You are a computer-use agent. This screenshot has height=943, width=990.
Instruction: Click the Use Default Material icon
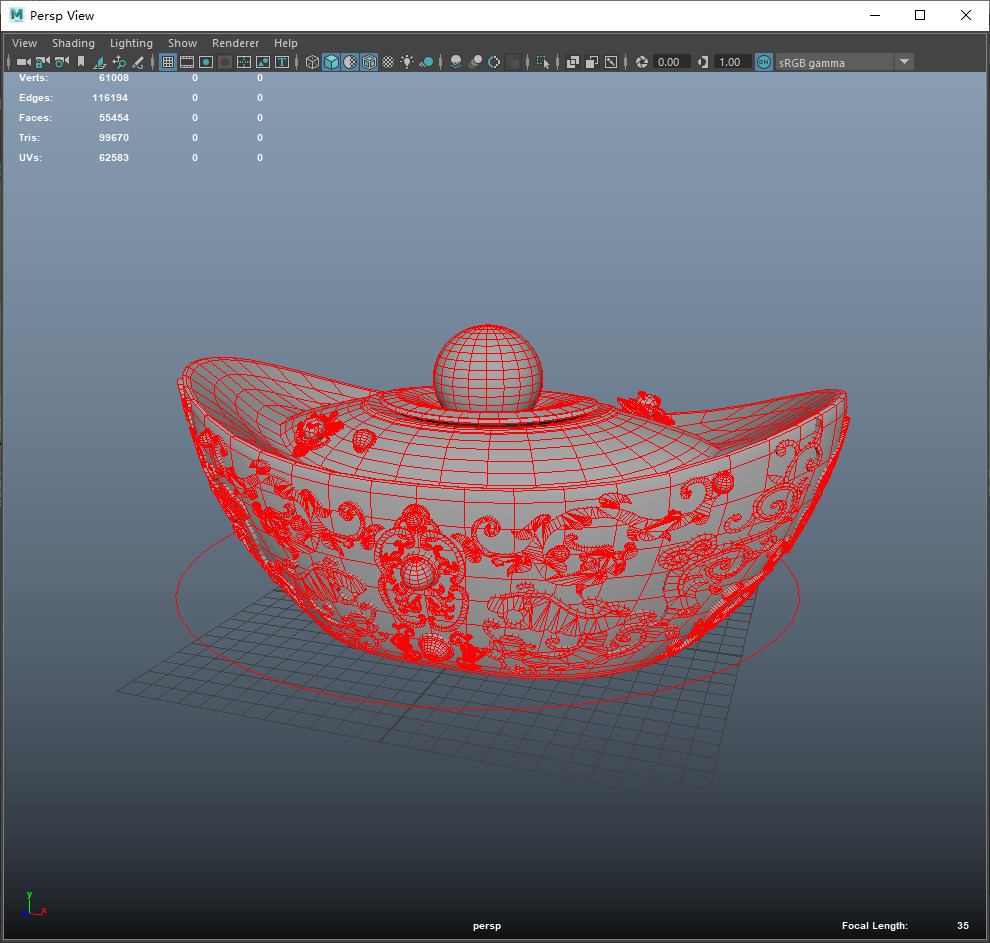[x=350, y=62]
